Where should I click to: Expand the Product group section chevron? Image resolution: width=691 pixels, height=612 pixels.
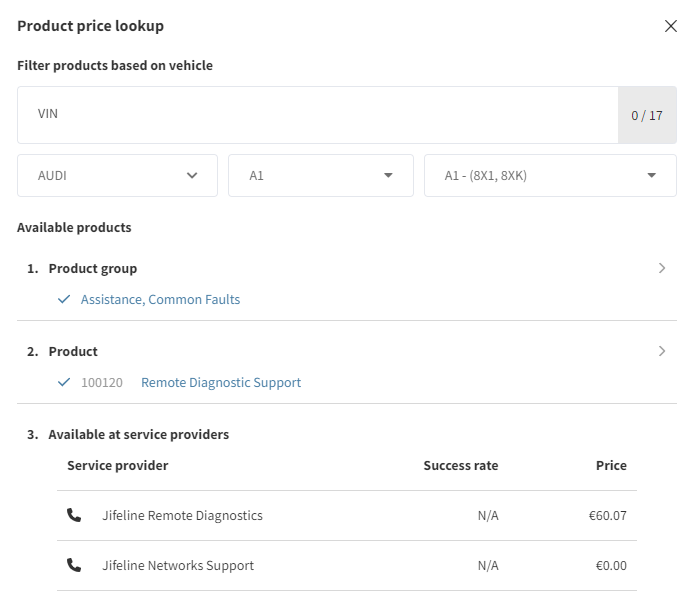[x=661, y=268]
